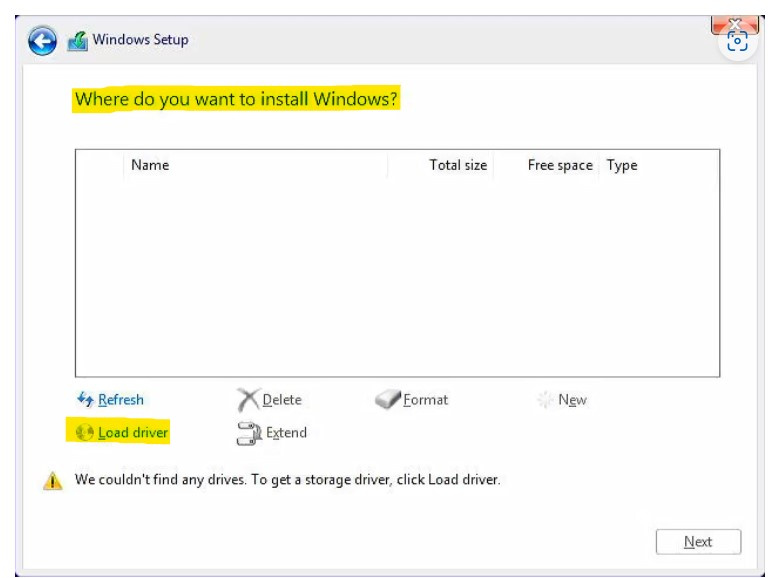Click the Next button
The width and height of the screenshot is (770, 578).
tap(698, 542)
